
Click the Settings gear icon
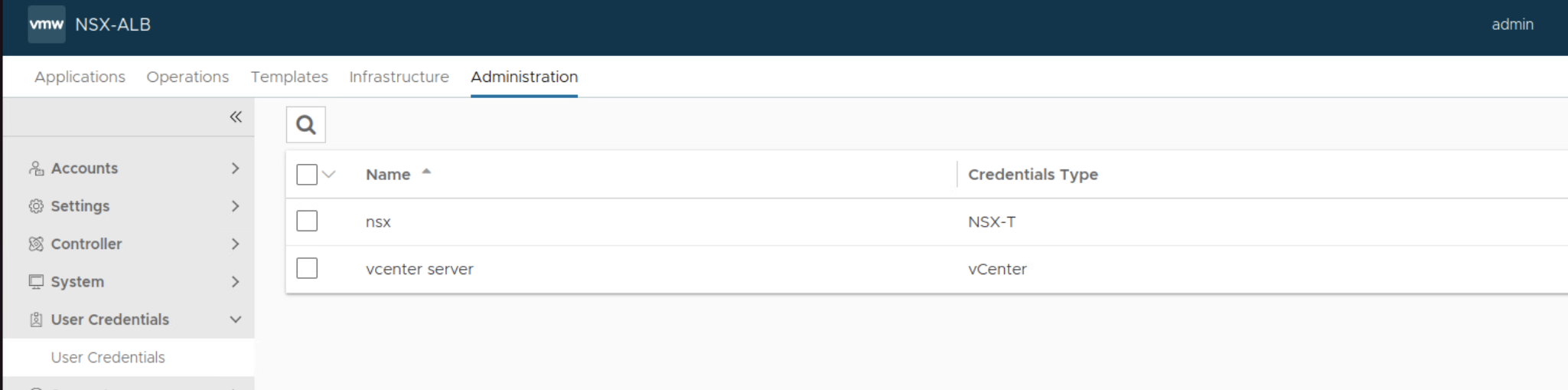click(x=36, y=206)
